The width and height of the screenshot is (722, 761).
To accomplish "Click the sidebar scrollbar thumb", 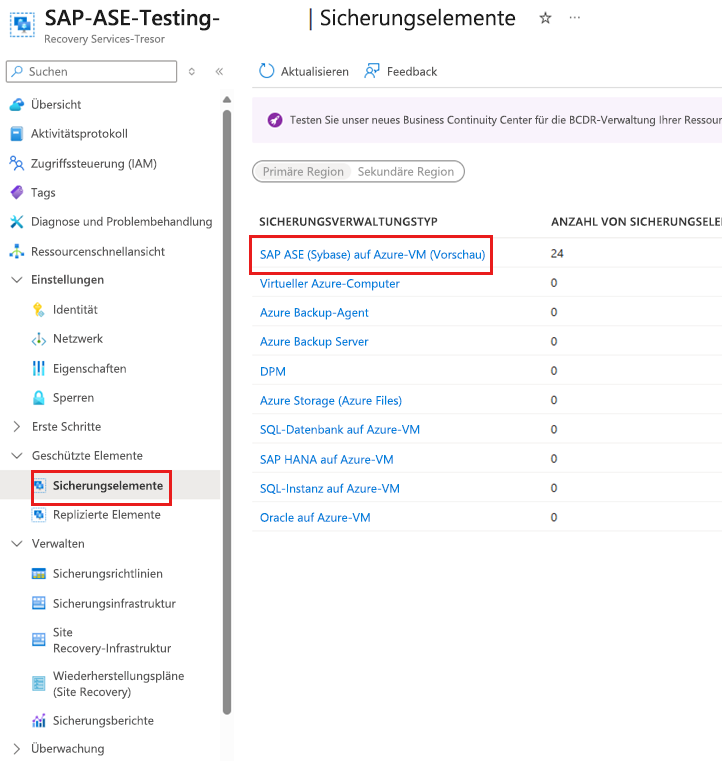I will pyautogui.click(x=227, y=412).
